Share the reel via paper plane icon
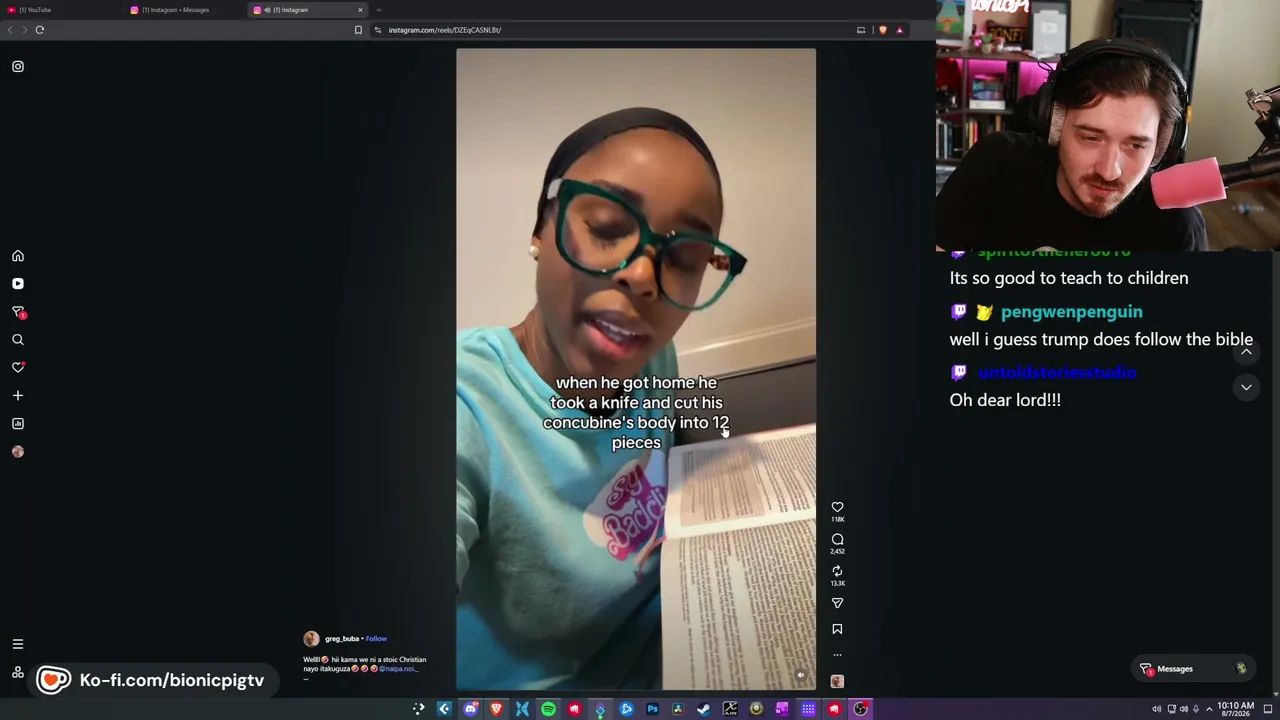 [837, 603]
